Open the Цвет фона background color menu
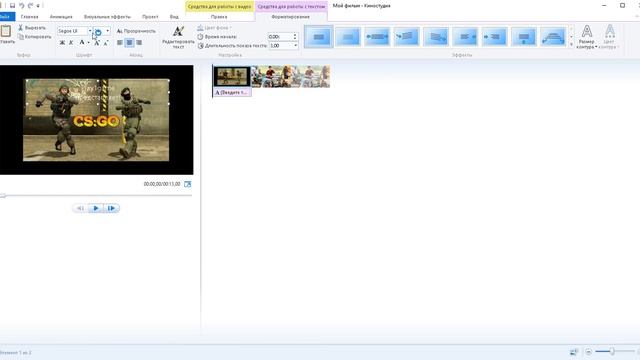This screenshot has width=640, height=360. point(214,28)
